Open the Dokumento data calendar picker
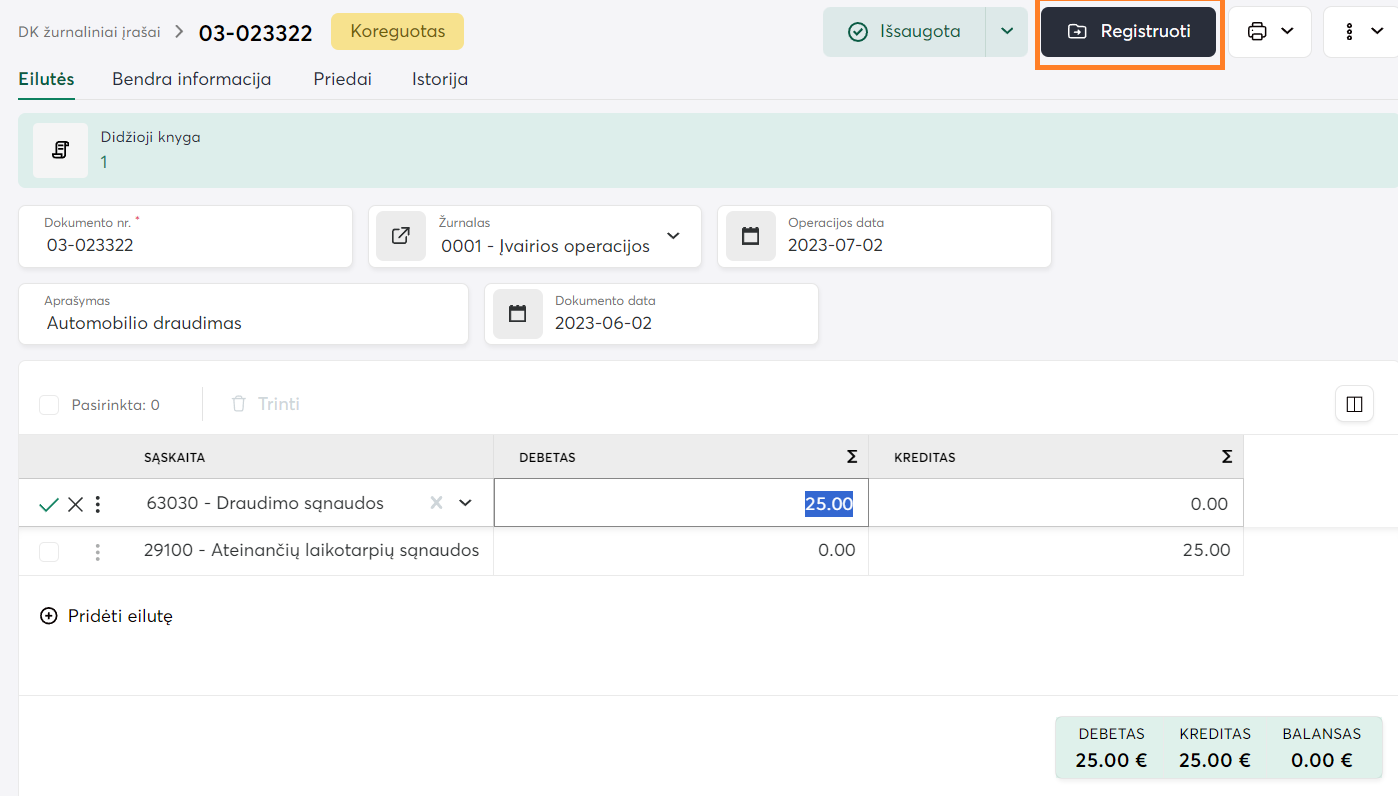Viewport: 1398px width, 796px height. pos(517,314)
